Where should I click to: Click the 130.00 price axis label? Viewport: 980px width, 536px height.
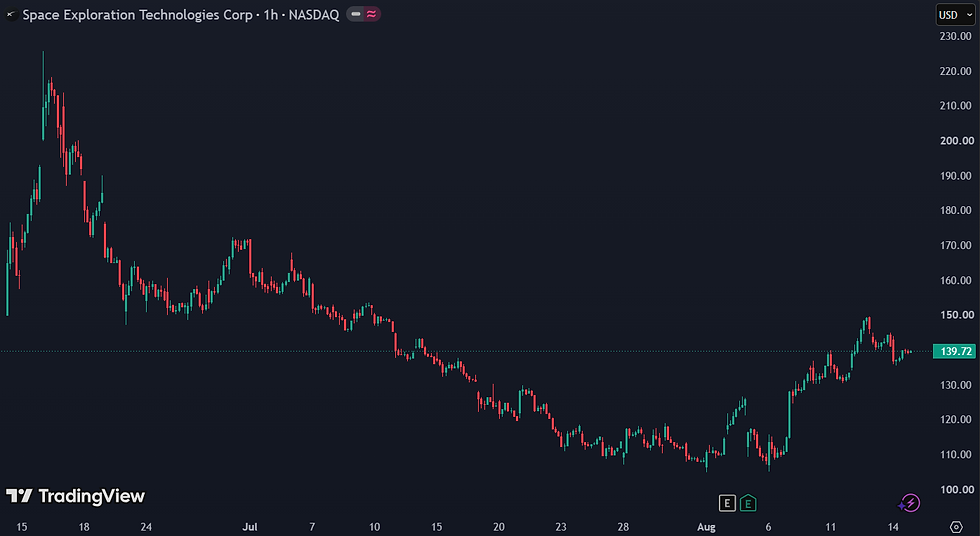[956, 385]
